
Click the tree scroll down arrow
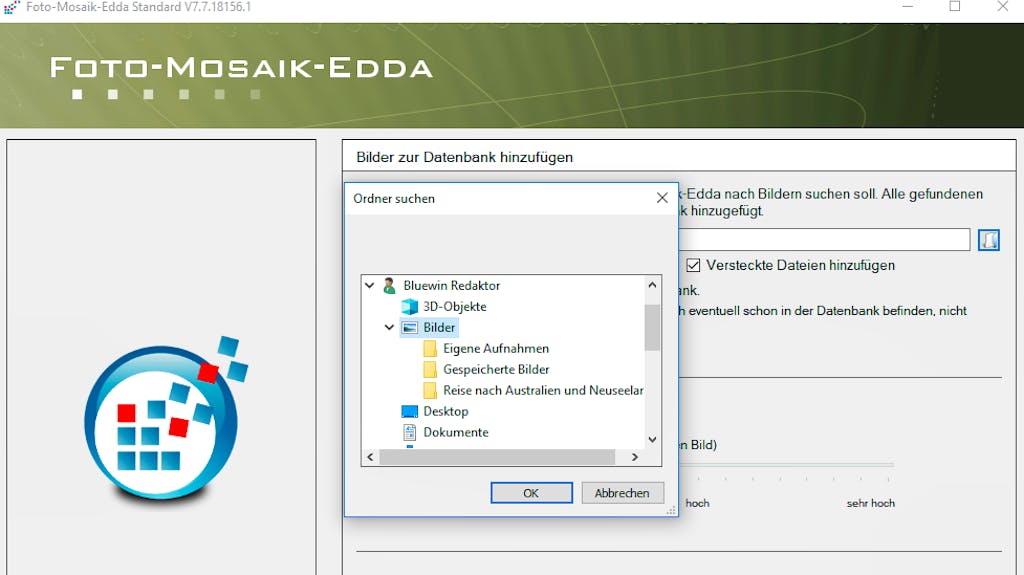click(x=652, y=440)
